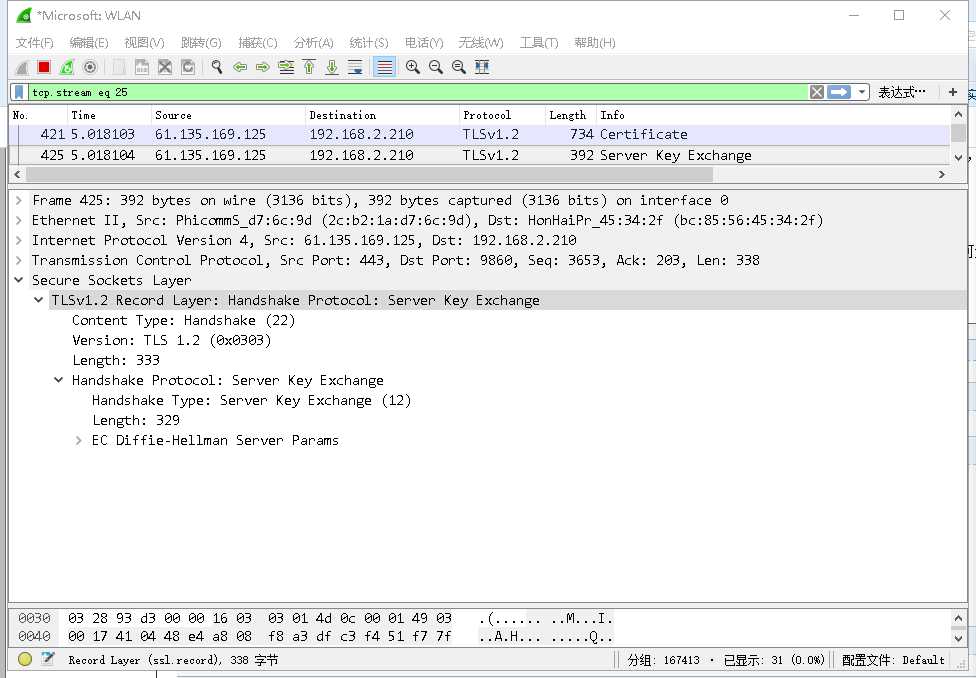The width and height of the screenshot is (976, 678).
Task: Collapse the TLSv1.2 Record Layer node
Action: (x=39, y=300)
